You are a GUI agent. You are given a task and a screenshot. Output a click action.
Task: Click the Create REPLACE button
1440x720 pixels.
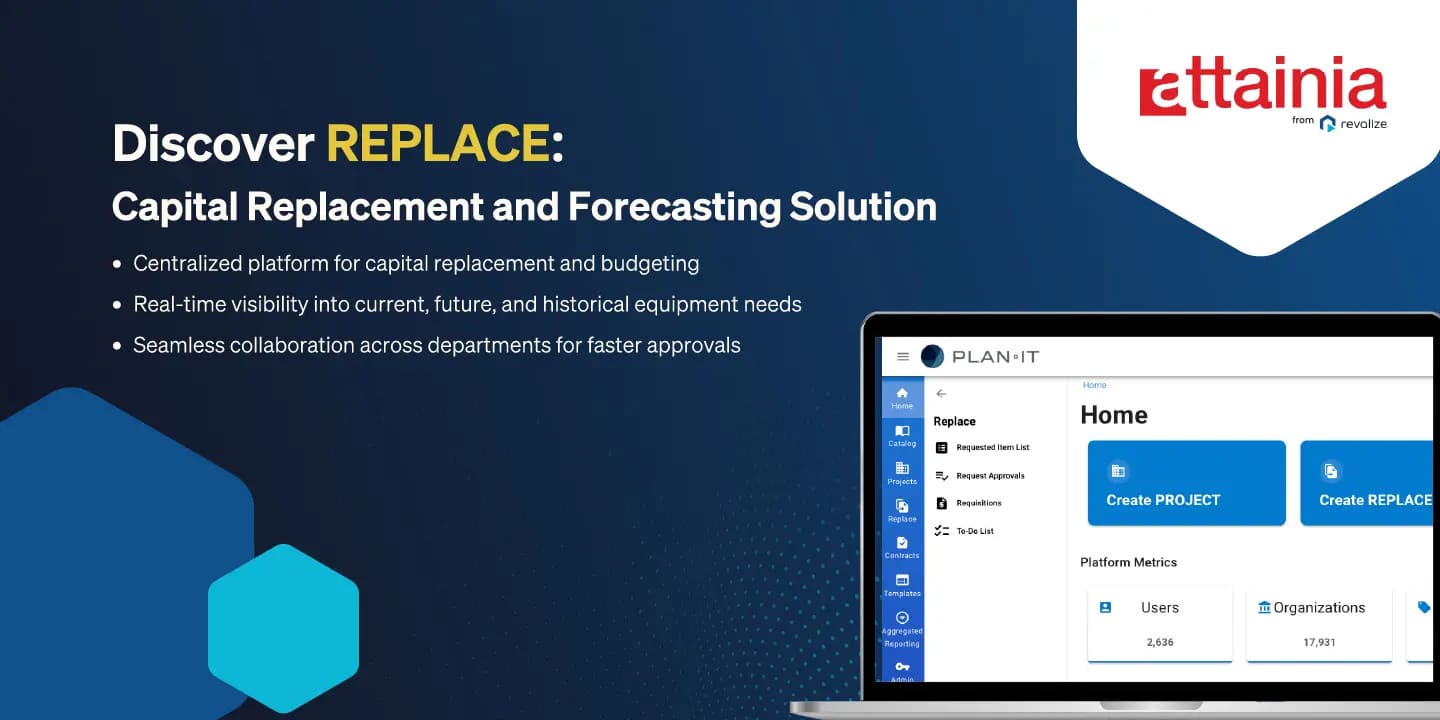click(x=1369, y=483)
